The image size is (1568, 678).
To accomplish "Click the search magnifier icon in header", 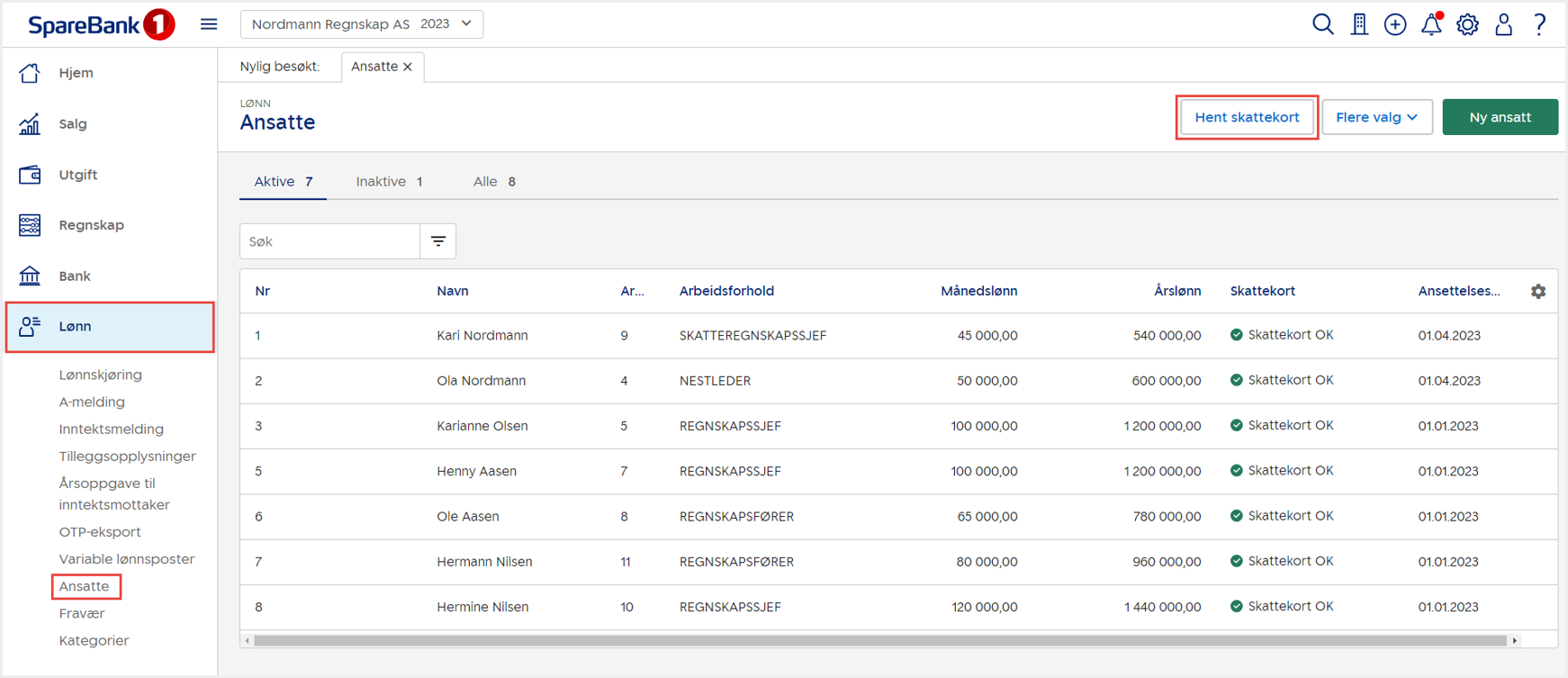I will [1322, 24].
